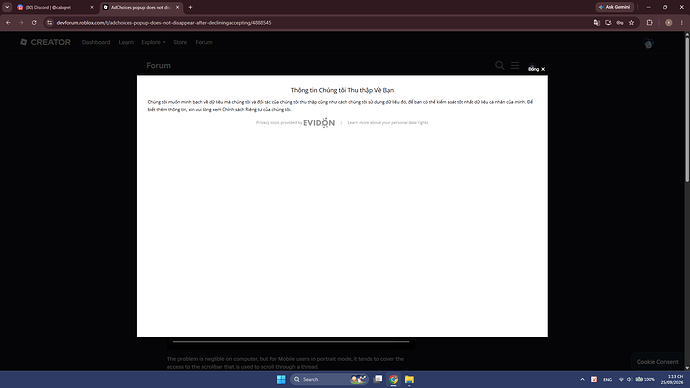Open 'Learn more about your personal data rights'
690x388 pixels.
388,123
